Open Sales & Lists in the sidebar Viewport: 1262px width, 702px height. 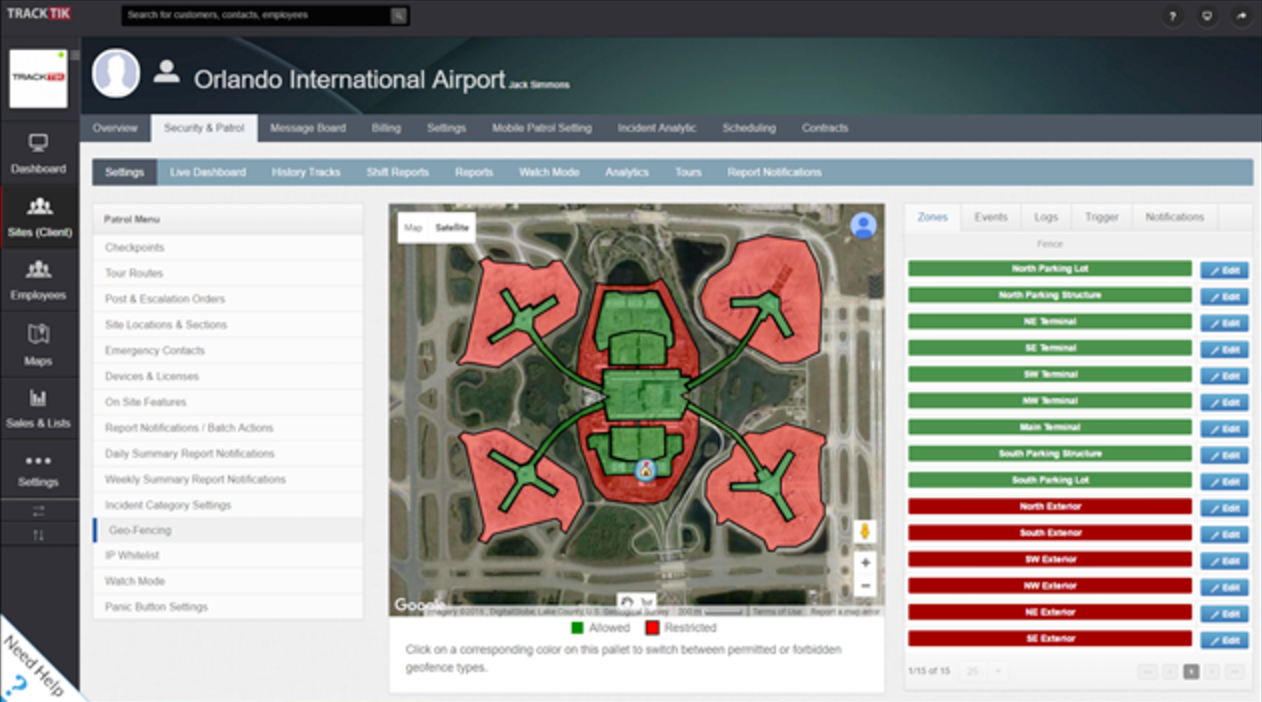pyautogui.click(x=39, y=408)
